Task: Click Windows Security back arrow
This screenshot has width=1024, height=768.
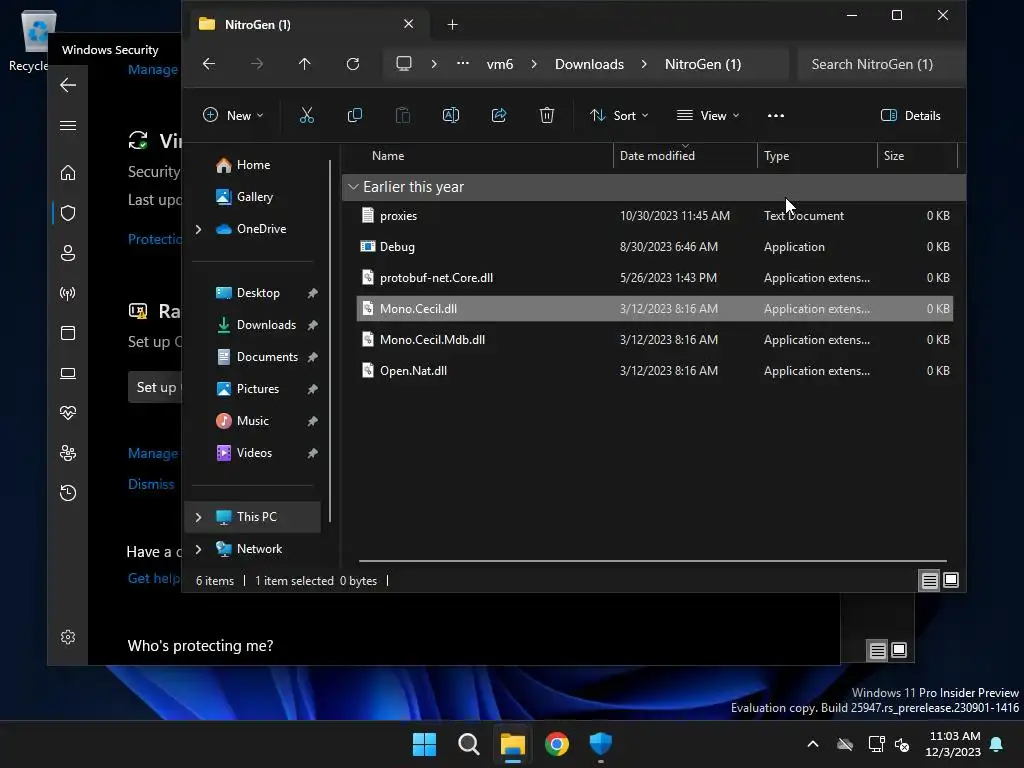Action: (68, 85)
